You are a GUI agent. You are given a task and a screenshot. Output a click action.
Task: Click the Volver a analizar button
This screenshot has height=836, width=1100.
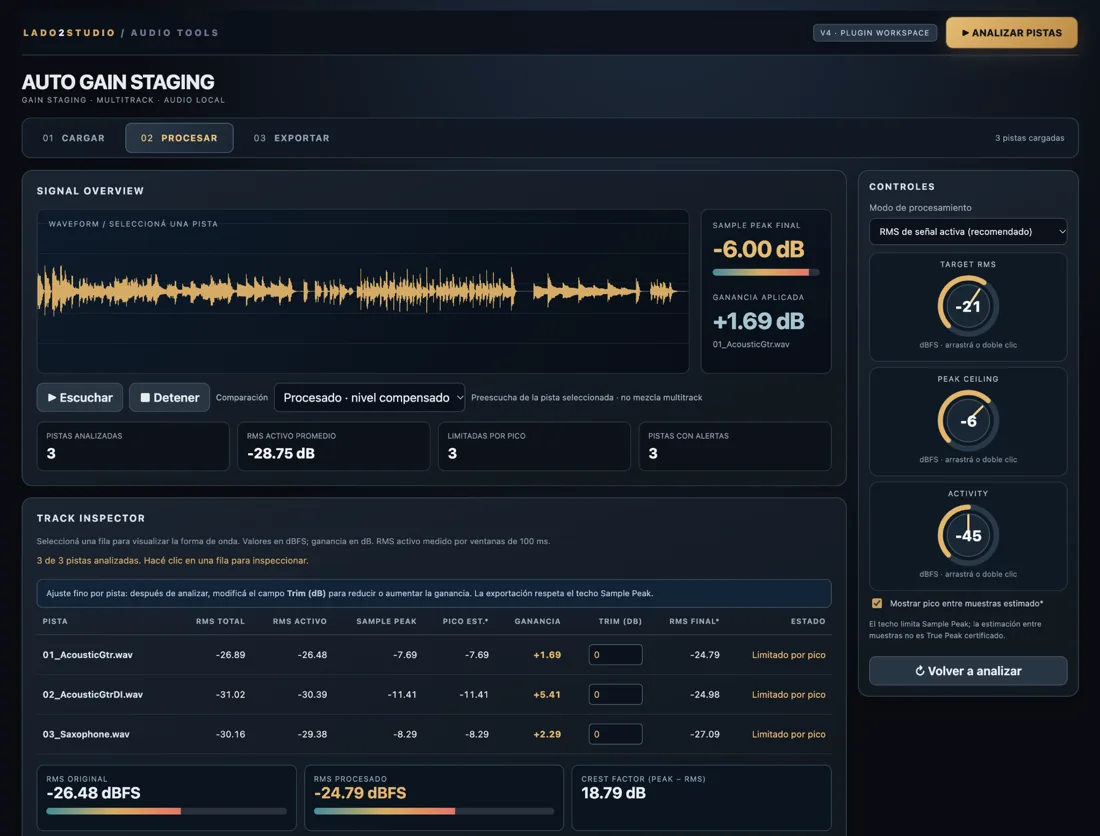pos(968,671)
